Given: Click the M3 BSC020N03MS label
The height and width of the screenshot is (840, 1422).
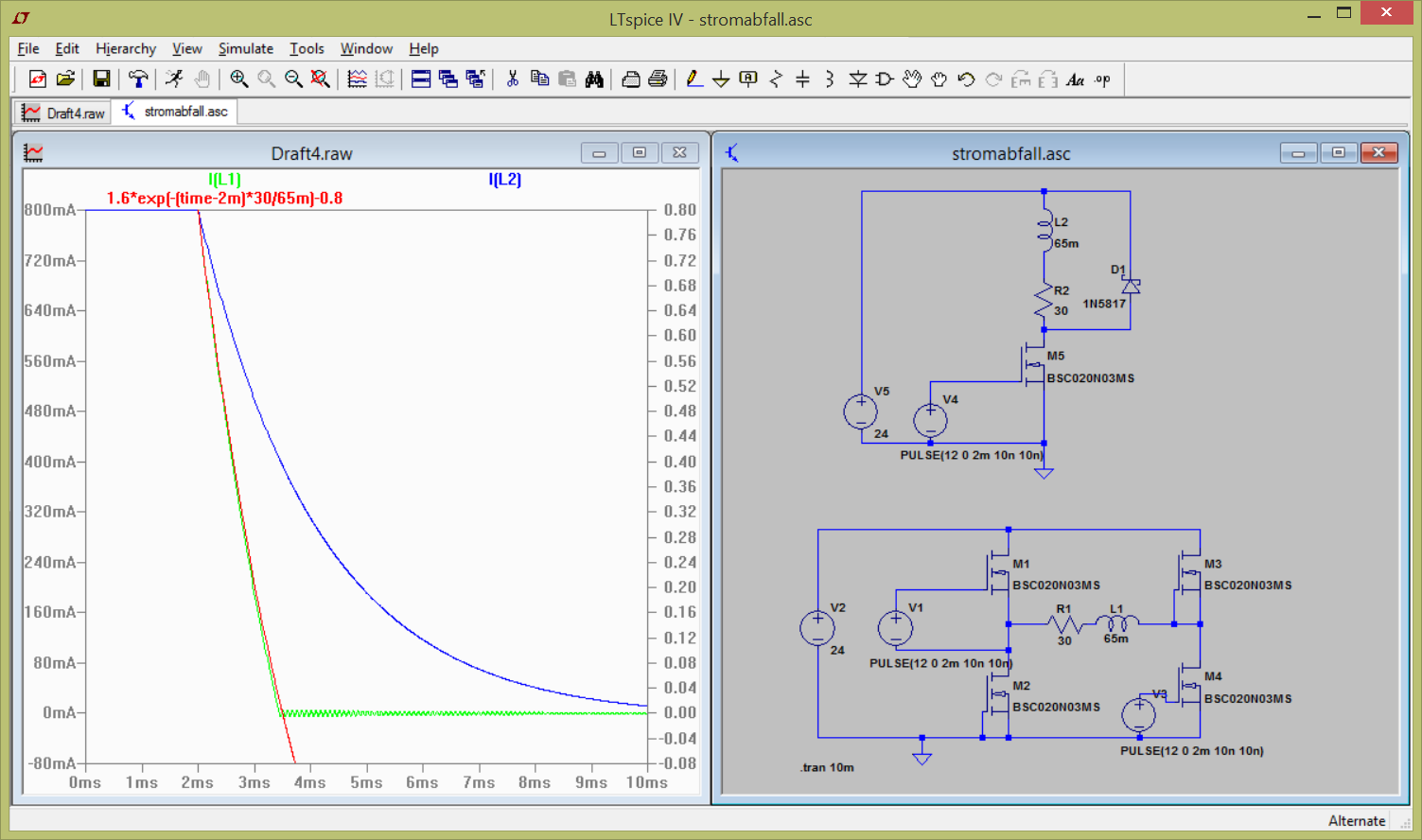Looking at the screenshot, I should pyautogui.click(x=1248, y=585).
